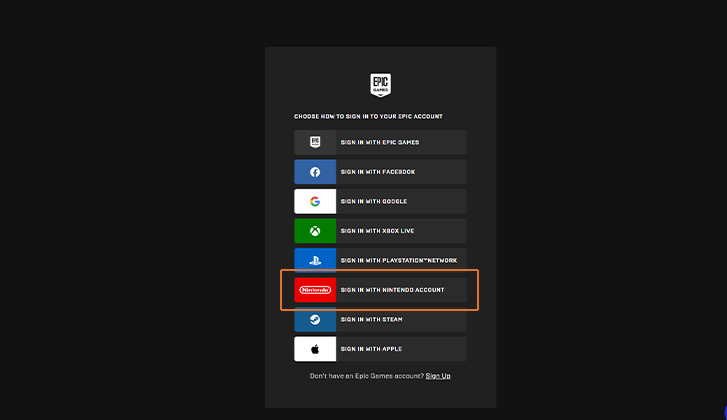This screenshot has height=420, width=727.
Task: Click the Steam logo icon
Action: tap(315, 319)
